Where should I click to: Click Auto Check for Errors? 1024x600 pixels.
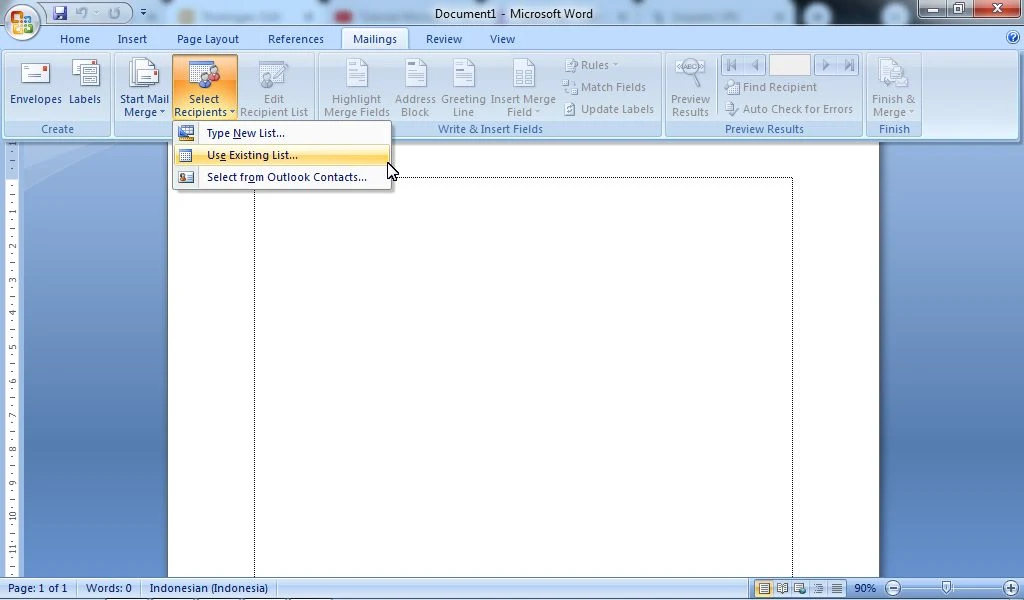[789, 109]
